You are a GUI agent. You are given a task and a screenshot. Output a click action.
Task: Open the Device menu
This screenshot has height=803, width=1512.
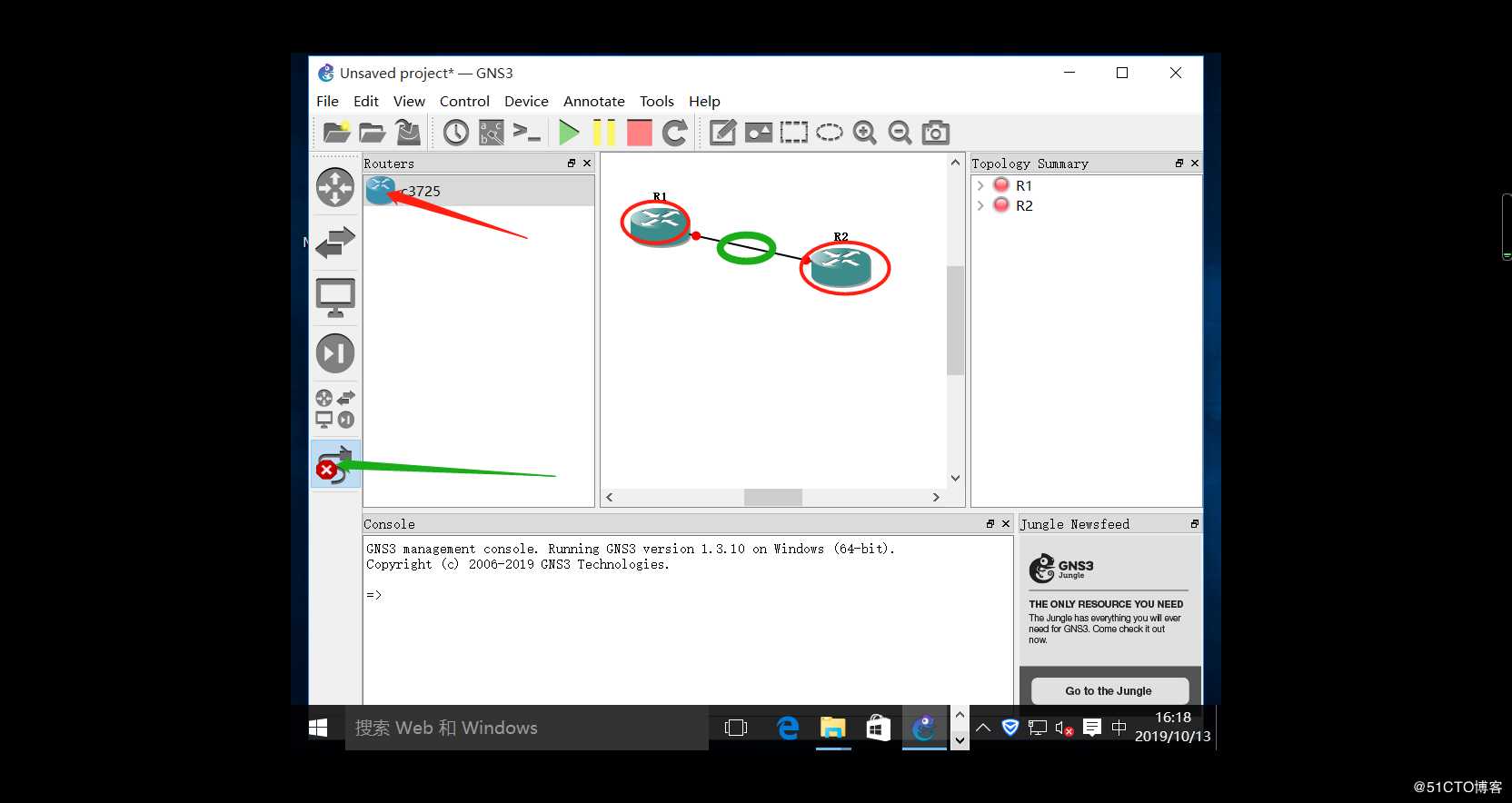point(526,101)
